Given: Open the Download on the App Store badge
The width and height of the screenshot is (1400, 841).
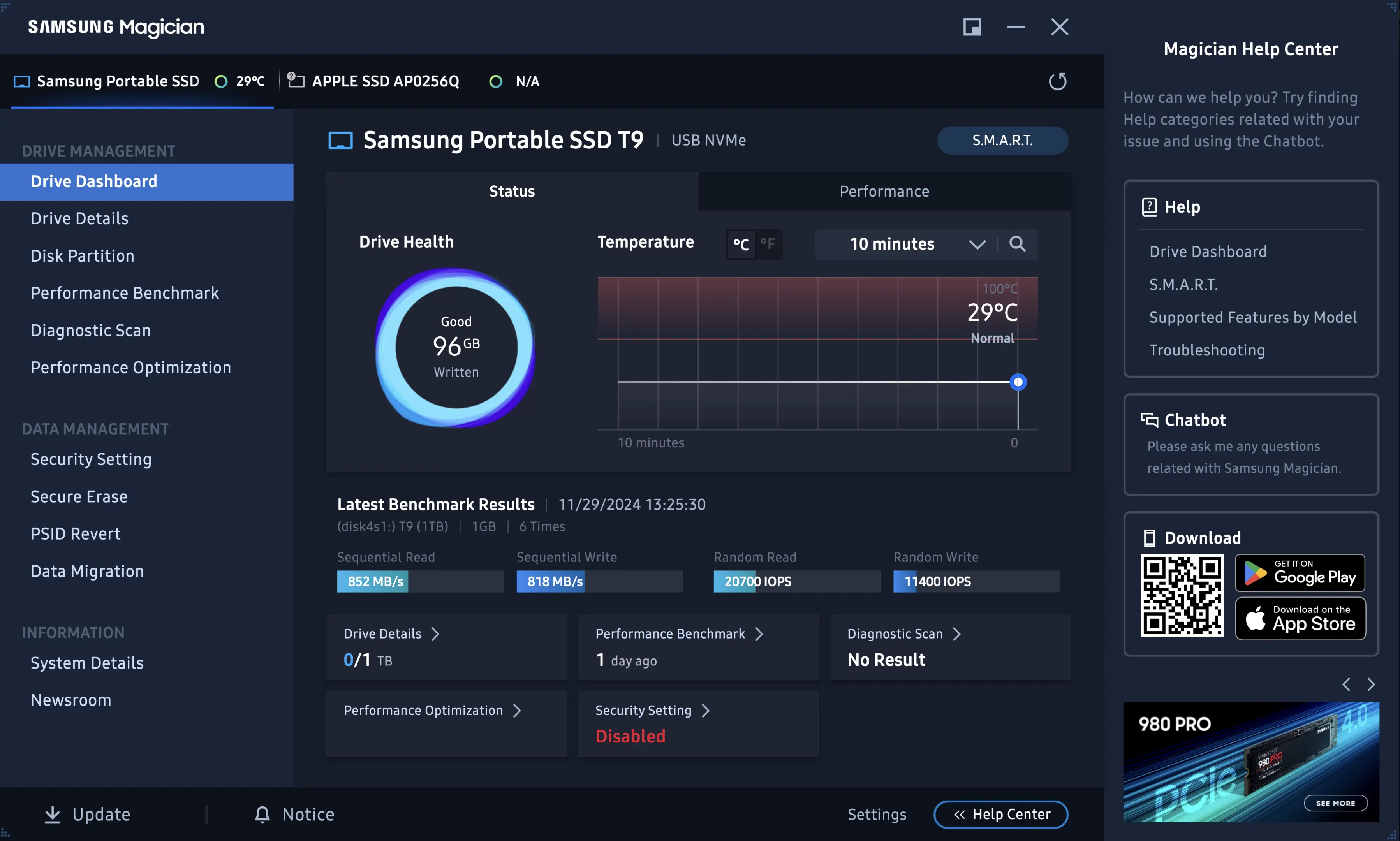Looking at the screenshot, I should (1300, 618).
